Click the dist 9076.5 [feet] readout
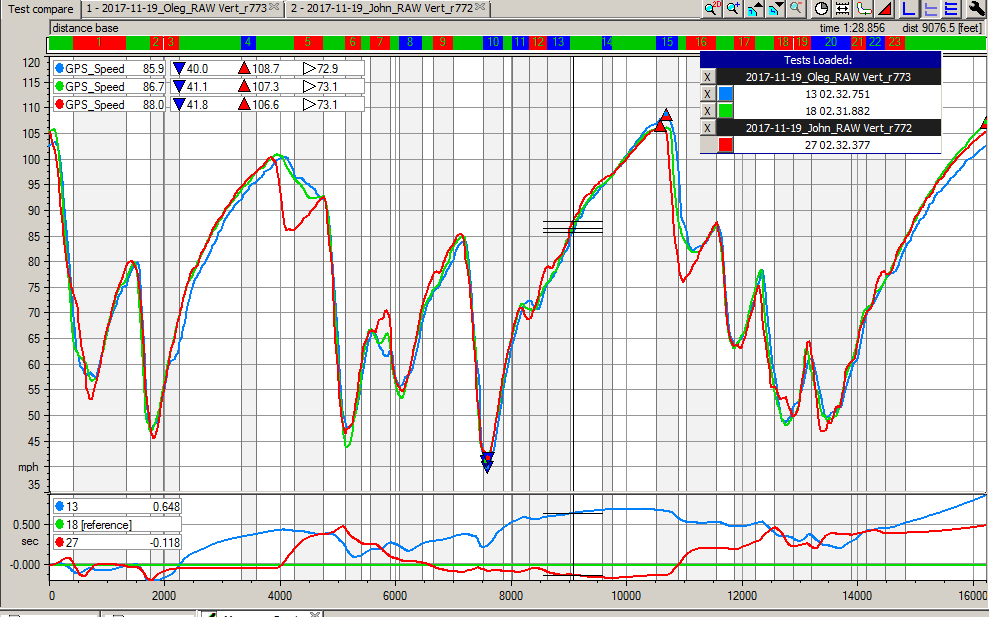 click(942, 28)
